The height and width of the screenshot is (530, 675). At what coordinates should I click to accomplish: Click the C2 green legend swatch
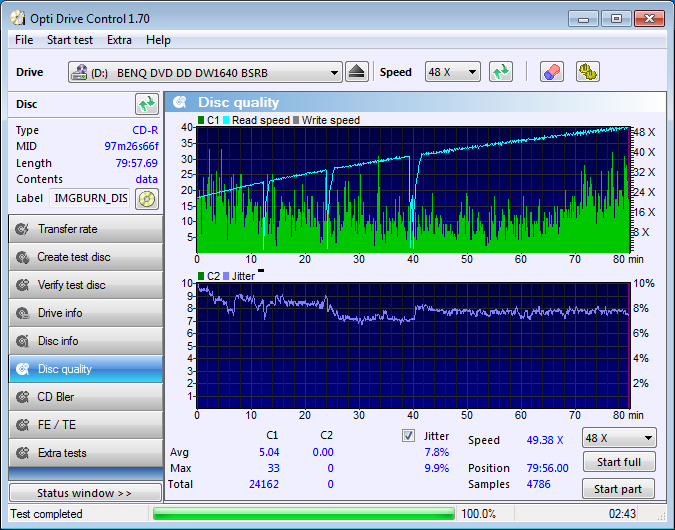pos(201,276)
